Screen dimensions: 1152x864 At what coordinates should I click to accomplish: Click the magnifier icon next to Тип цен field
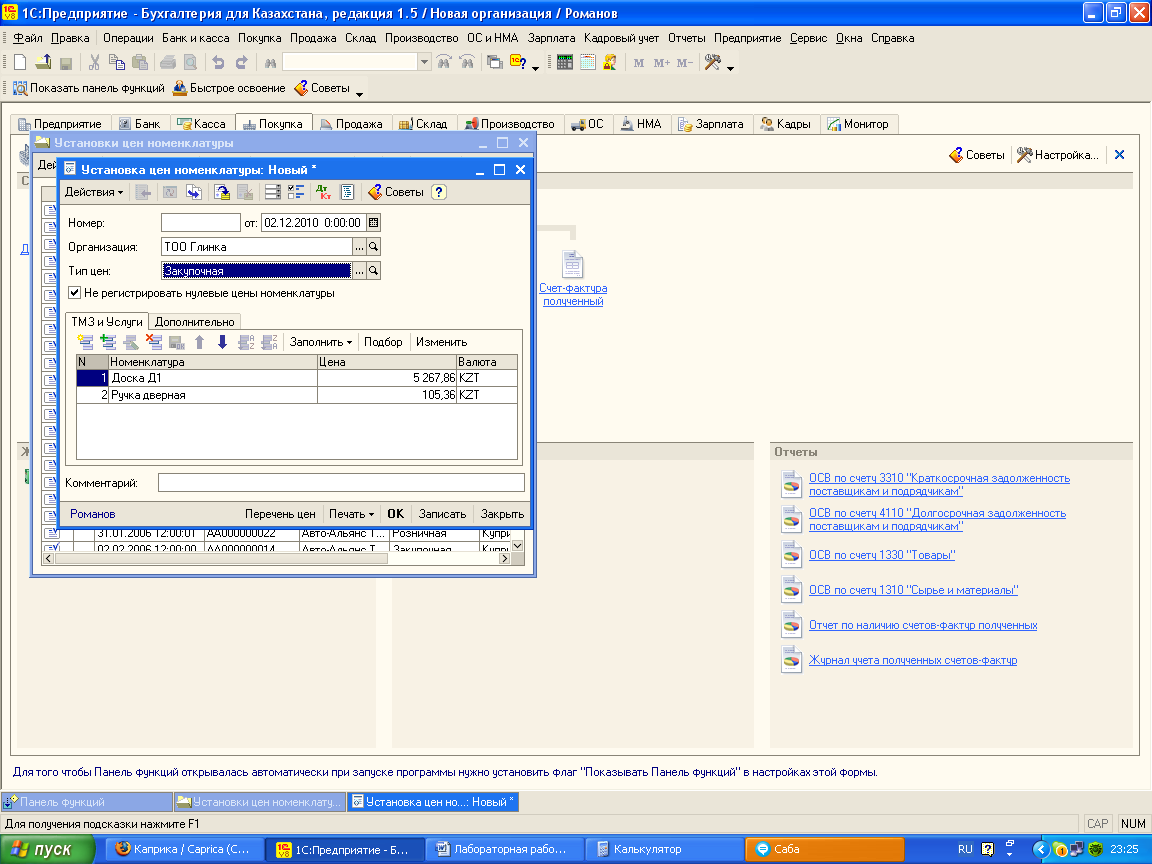pos(373,271)
